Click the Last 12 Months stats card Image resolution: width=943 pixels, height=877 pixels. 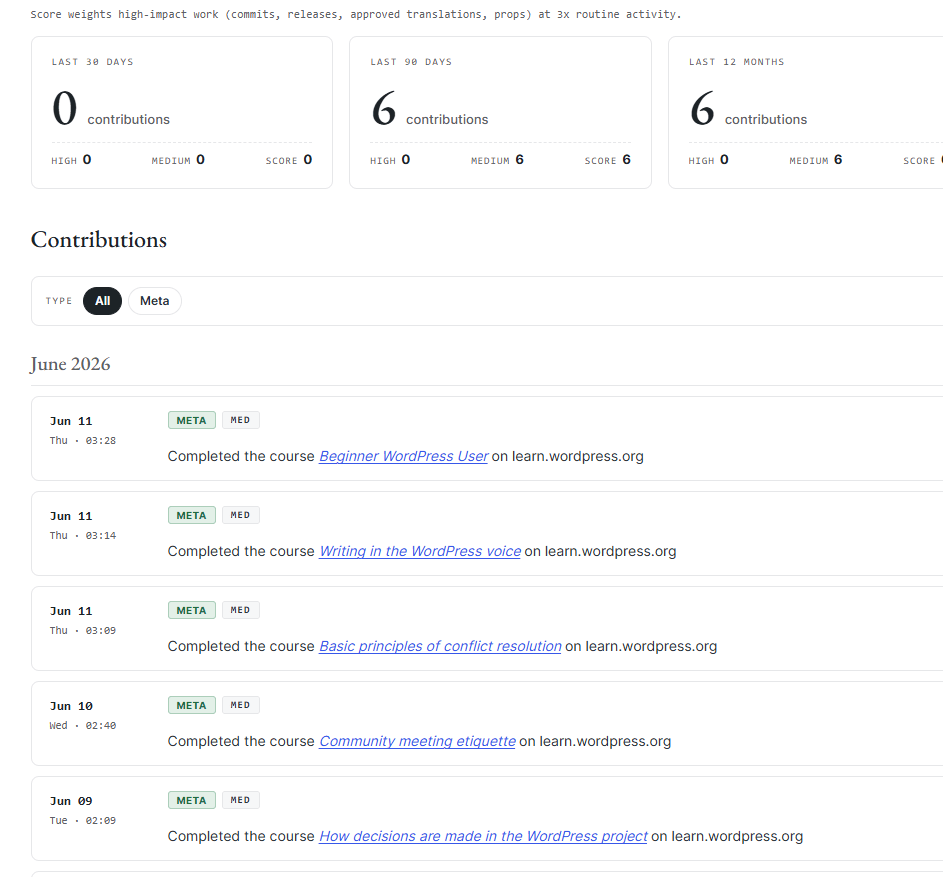pyautogui.click(x=806, y=112)
